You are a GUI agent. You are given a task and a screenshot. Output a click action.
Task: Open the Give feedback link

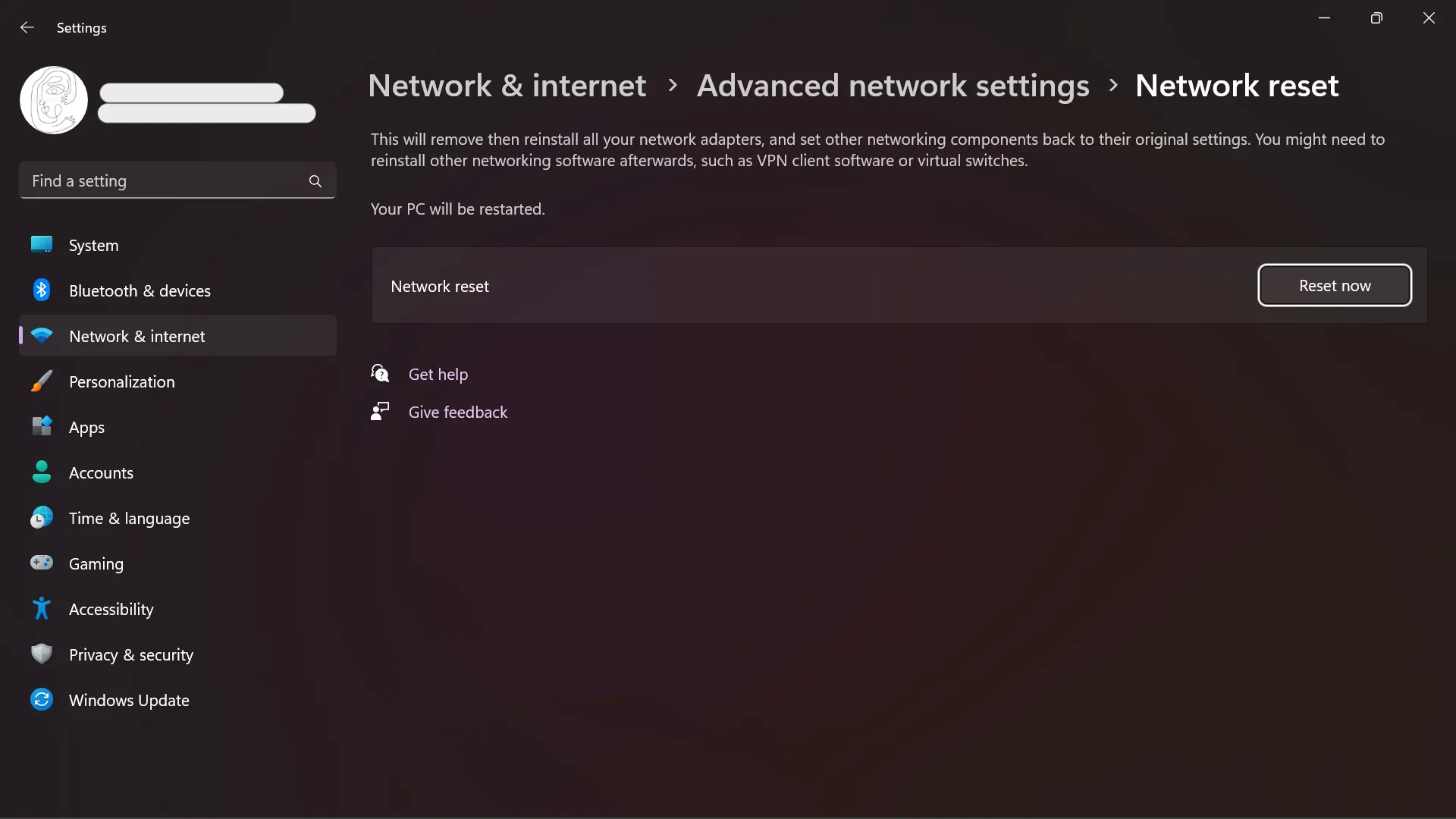click(457, 413)
